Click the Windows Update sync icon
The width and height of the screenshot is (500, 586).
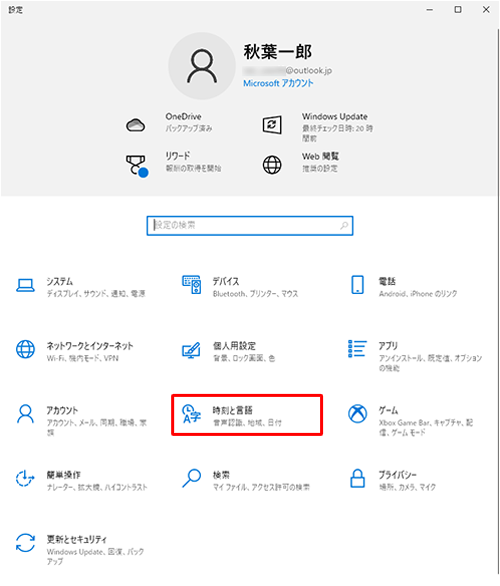[272, 125]
